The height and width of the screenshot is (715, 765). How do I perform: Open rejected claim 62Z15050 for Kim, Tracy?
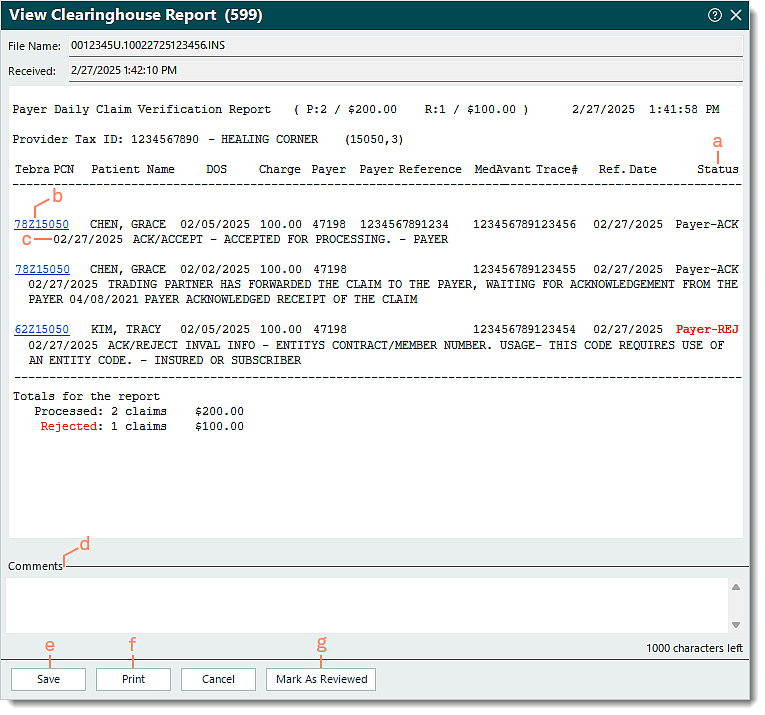[x=41, y=329]
